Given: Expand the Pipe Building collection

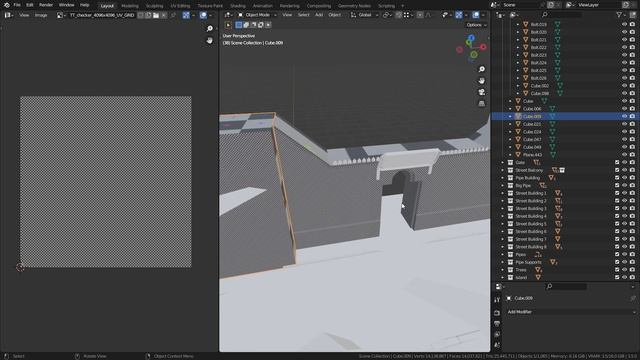Looking at the screenshot, I should [x=503, y=178].
